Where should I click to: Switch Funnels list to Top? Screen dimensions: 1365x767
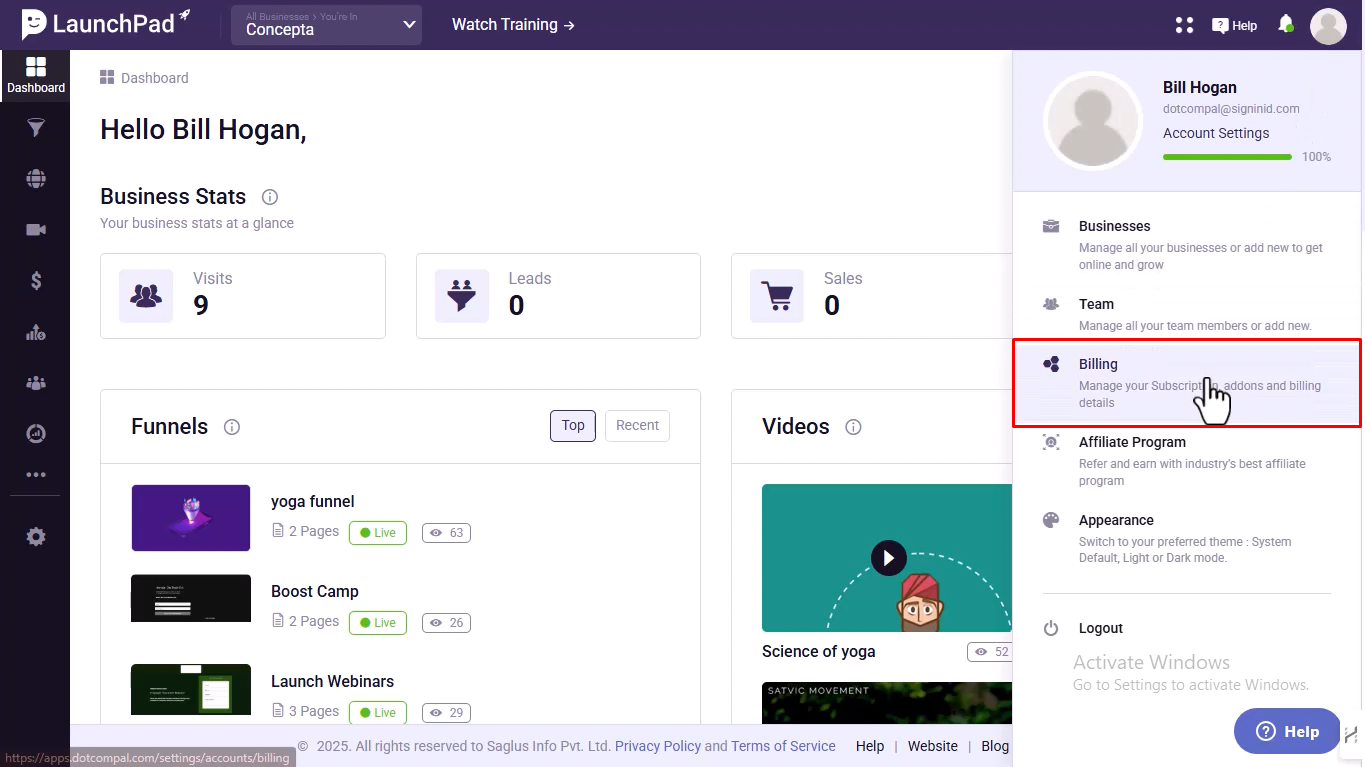point(573,425)
